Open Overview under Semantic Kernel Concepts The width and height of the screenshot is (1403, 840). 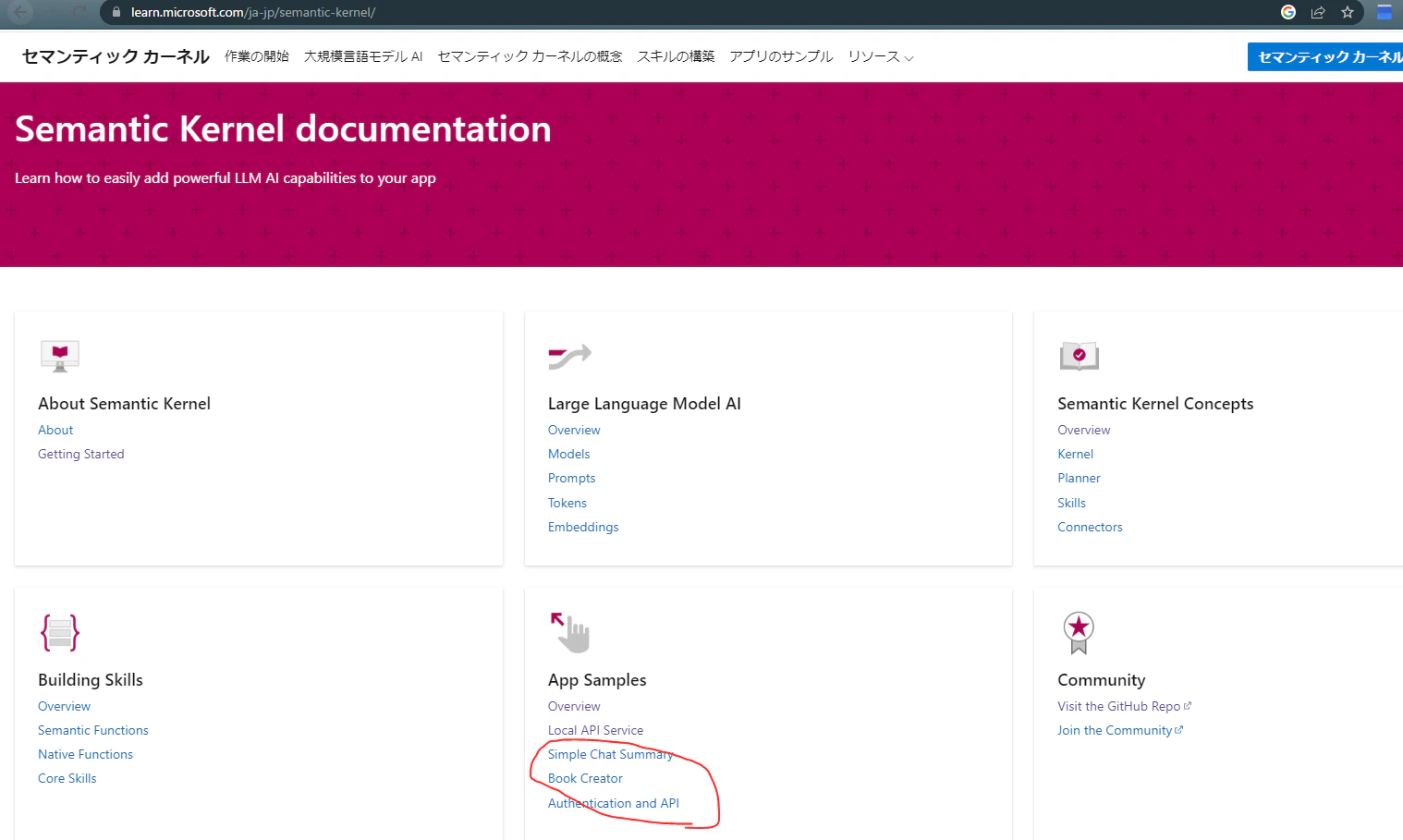tap(1084, 430)
